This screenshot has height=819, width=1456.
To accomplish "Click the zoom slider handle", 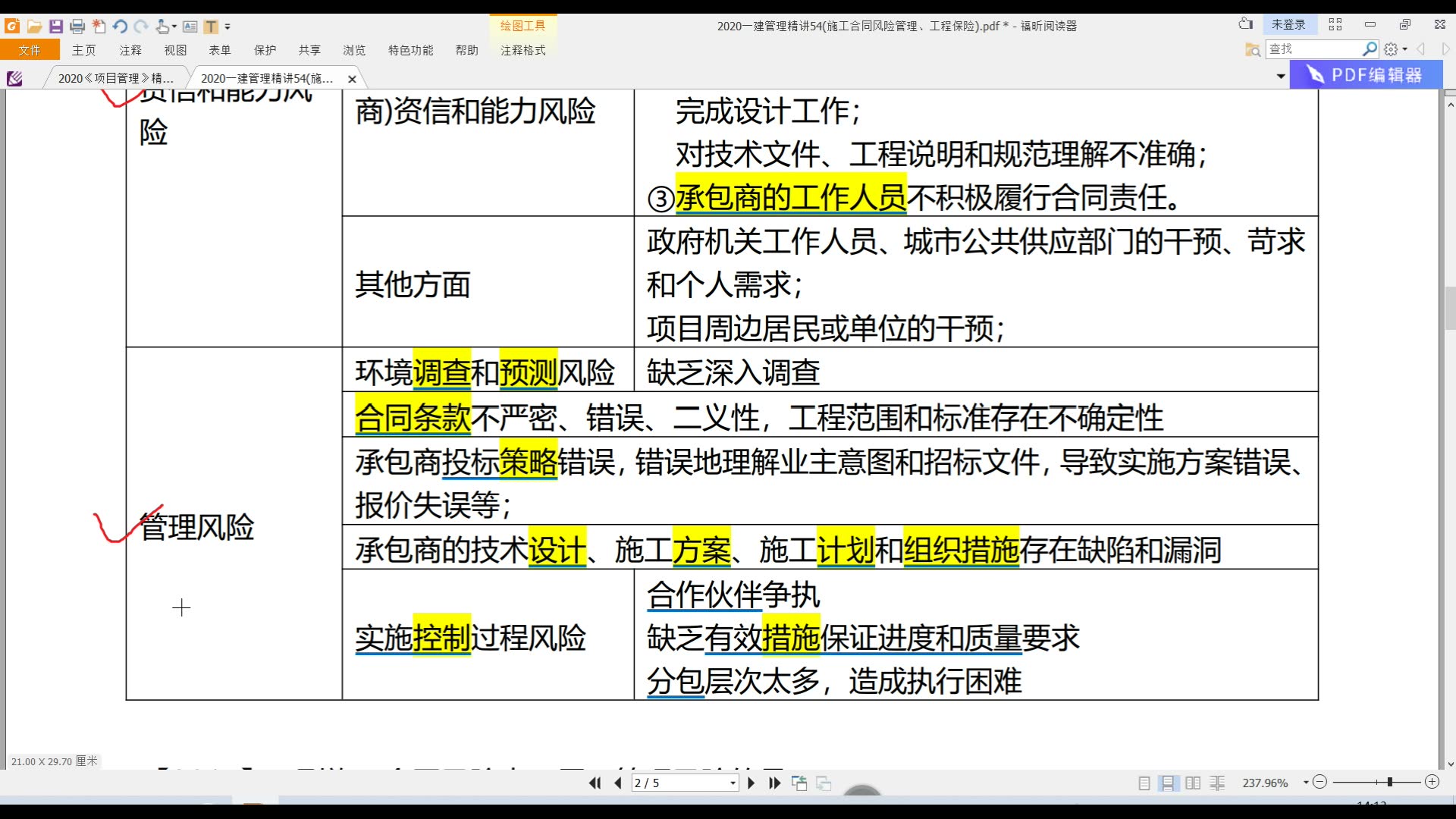I will click(1390, 782).
